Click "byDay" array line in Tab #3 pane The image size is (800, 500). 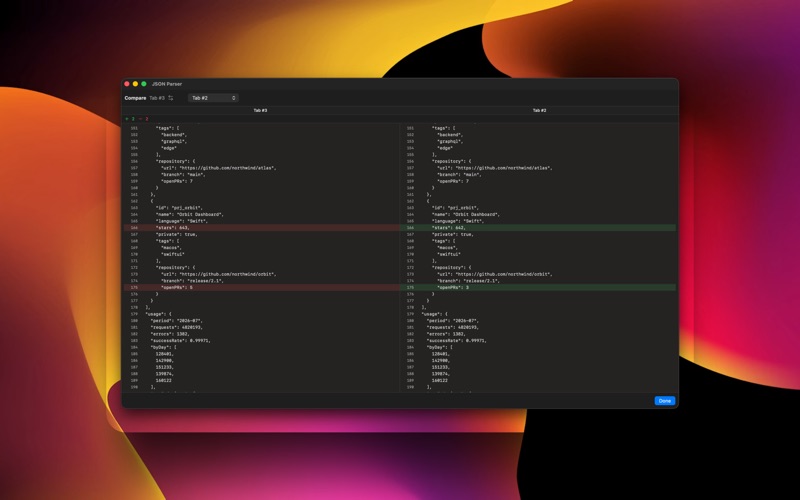(x=163, y=347)
